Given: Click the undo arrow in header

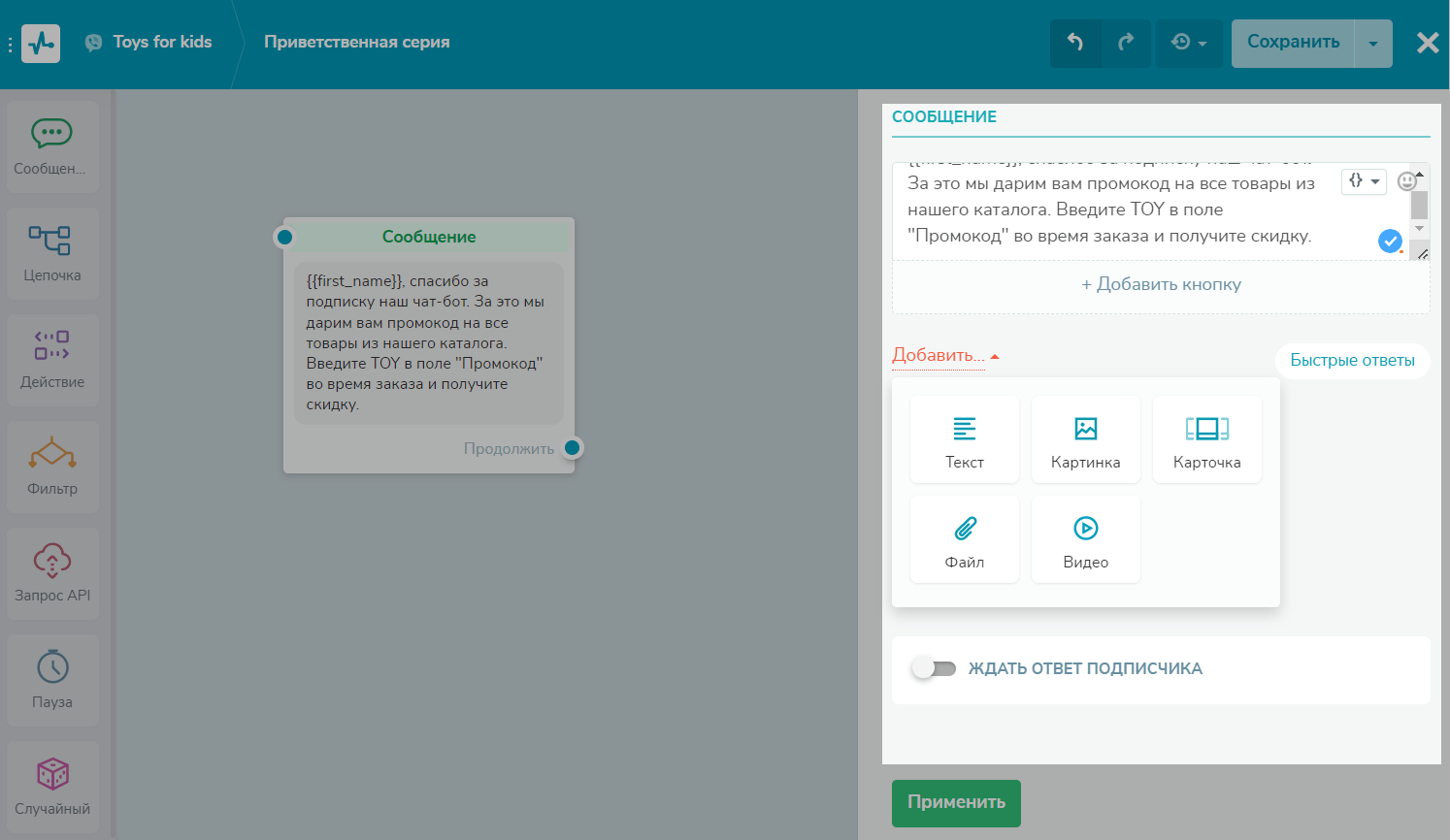Looking at the screenshot, I should 1075,43.
